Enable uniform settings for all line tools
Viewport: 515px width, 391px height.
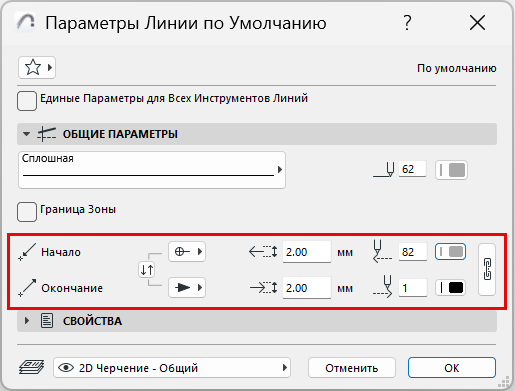(x=27, y=101)
